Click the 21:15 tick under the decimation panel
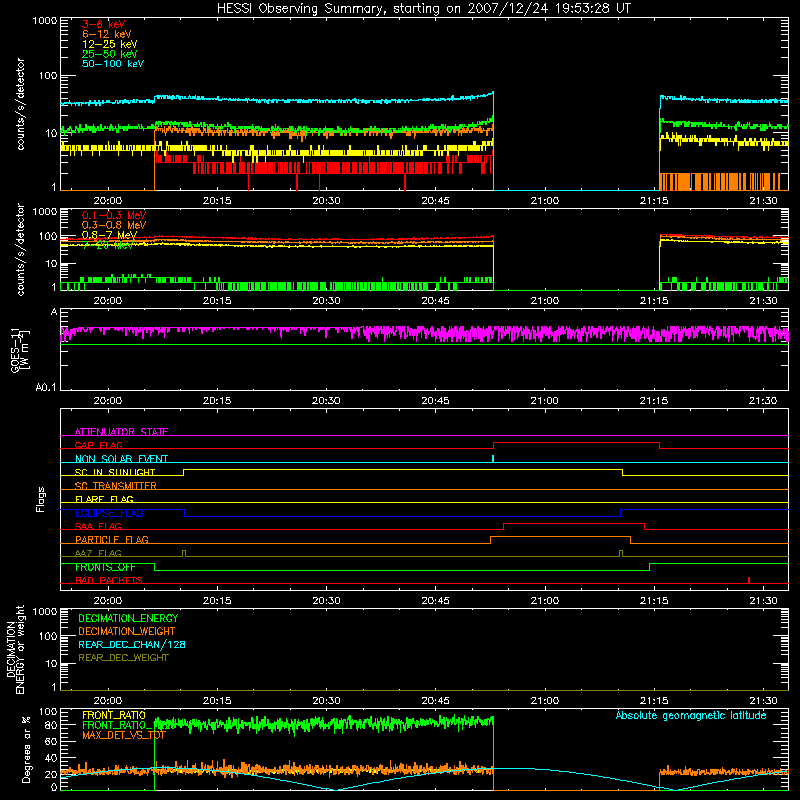The width and height of the screenshot is (800, 800). [x=654, y=701]
